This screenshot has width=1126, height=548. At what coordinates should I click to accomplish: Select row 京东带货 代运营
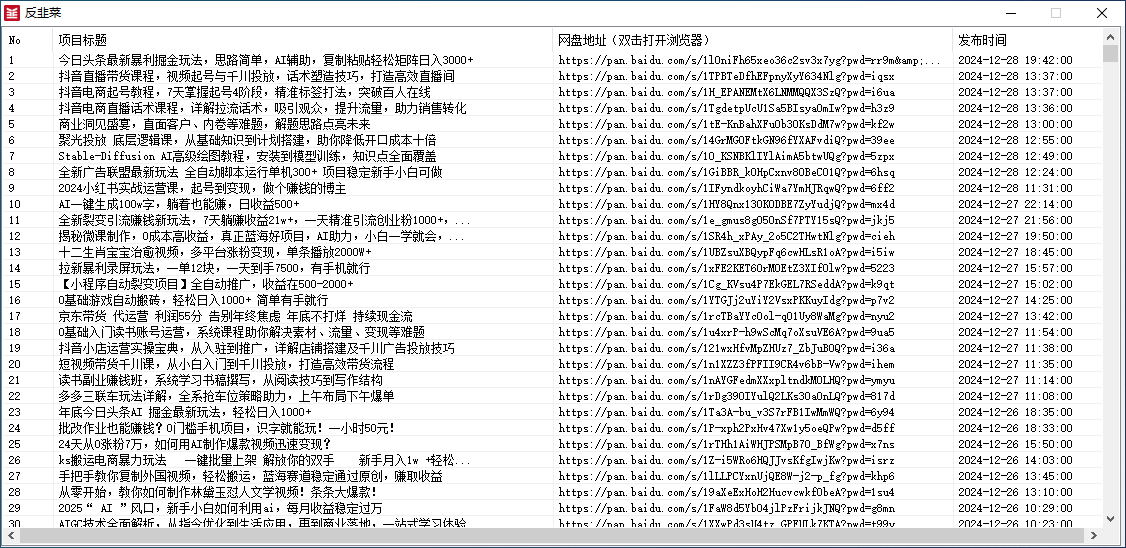pyautogui.click(x=552, y=317)
